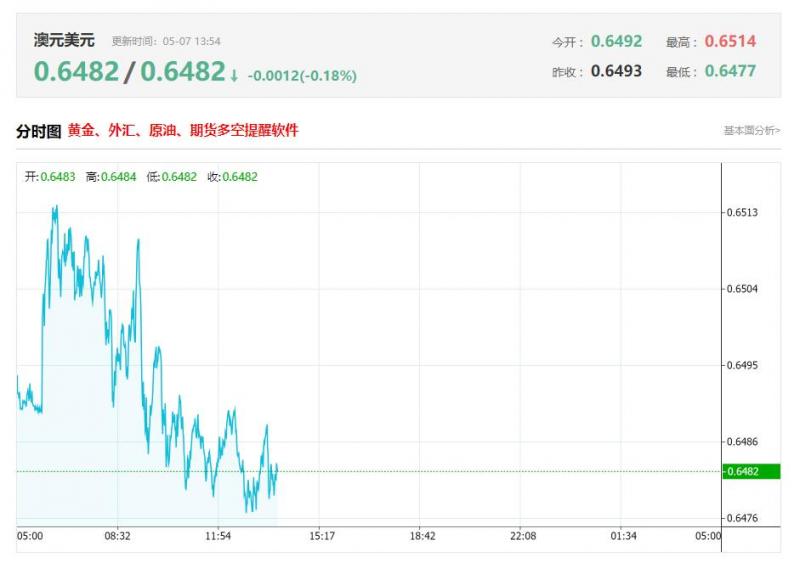Viewport: 800px width, 574px height.
Task: Click the down arrow beside the quote
Action: (234, 76)
